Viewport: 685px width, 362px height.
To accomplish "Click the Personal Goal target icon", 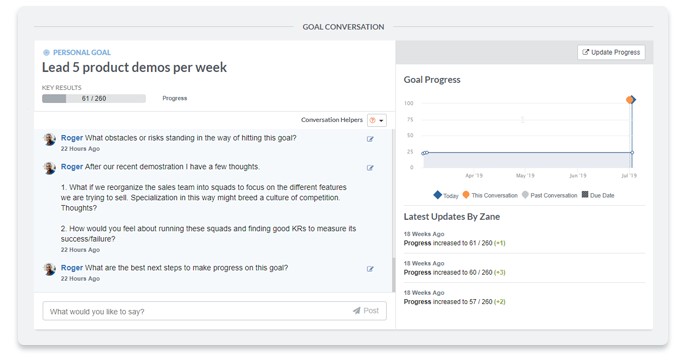I will [x=46, y=53].
